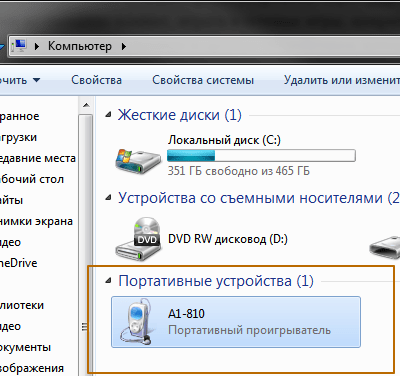Click the arrow before Компьютер in address bar

37,46
